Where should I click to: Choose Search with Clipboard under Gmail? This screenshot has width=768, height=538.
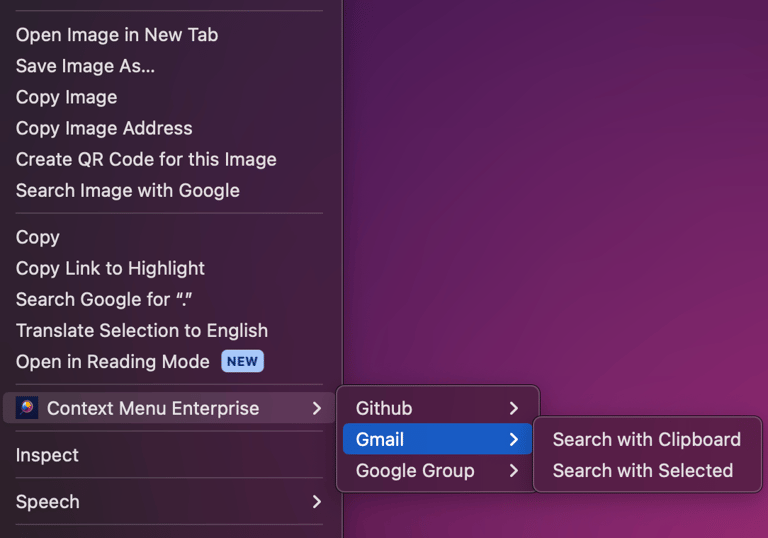point(646,439)
